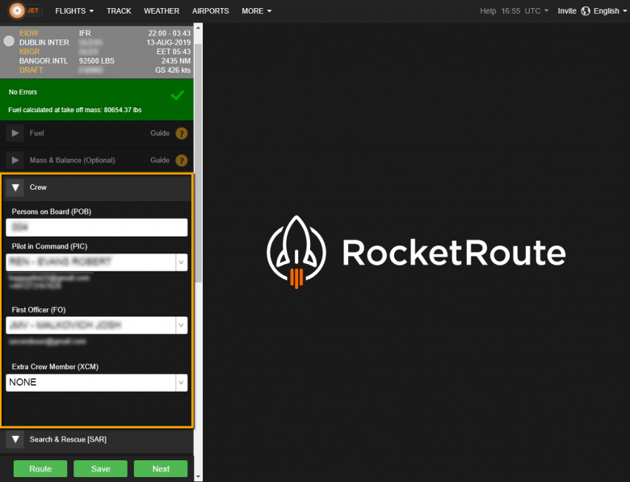The width and height of the screenshot is (630, 482).
Task: Expand the Mass & Balance (Optional) section
Action: point(15,160)
